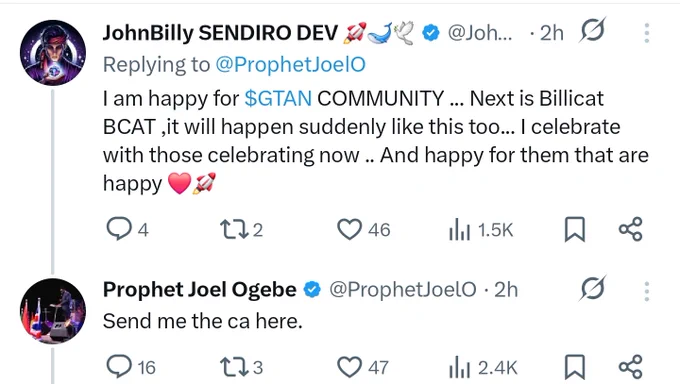
Task: Reply to Prophet Joel Ogebe's tweet
Action: [119, 367]
